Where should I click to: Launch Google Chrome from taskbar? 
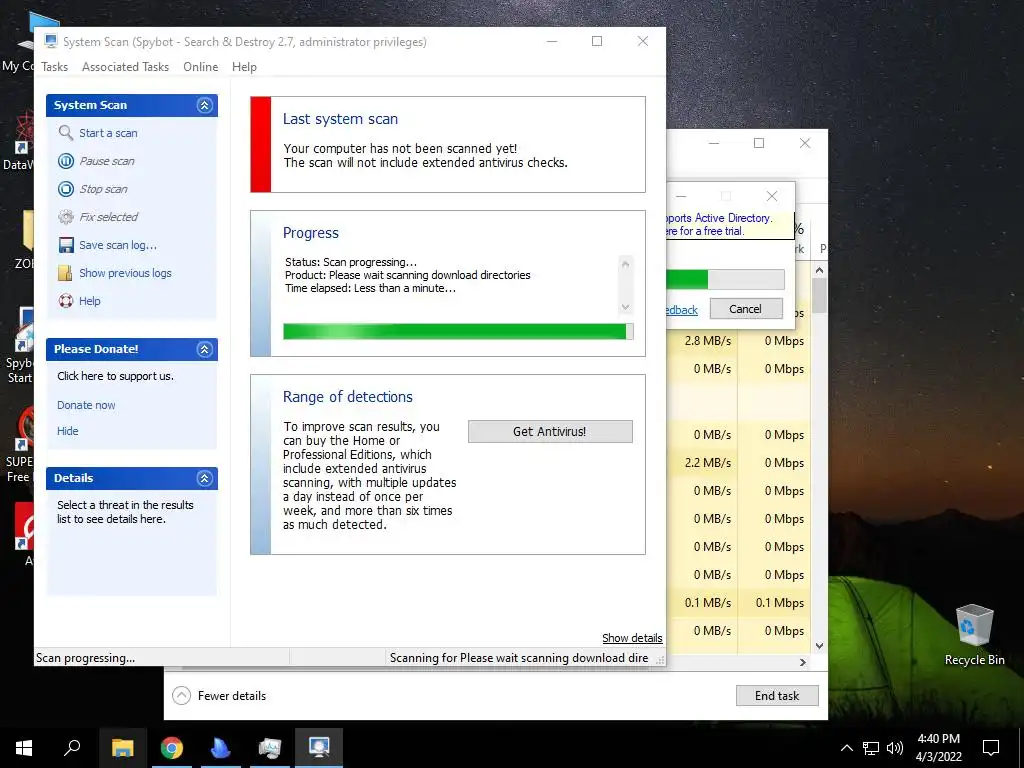(x=172, y=748)
